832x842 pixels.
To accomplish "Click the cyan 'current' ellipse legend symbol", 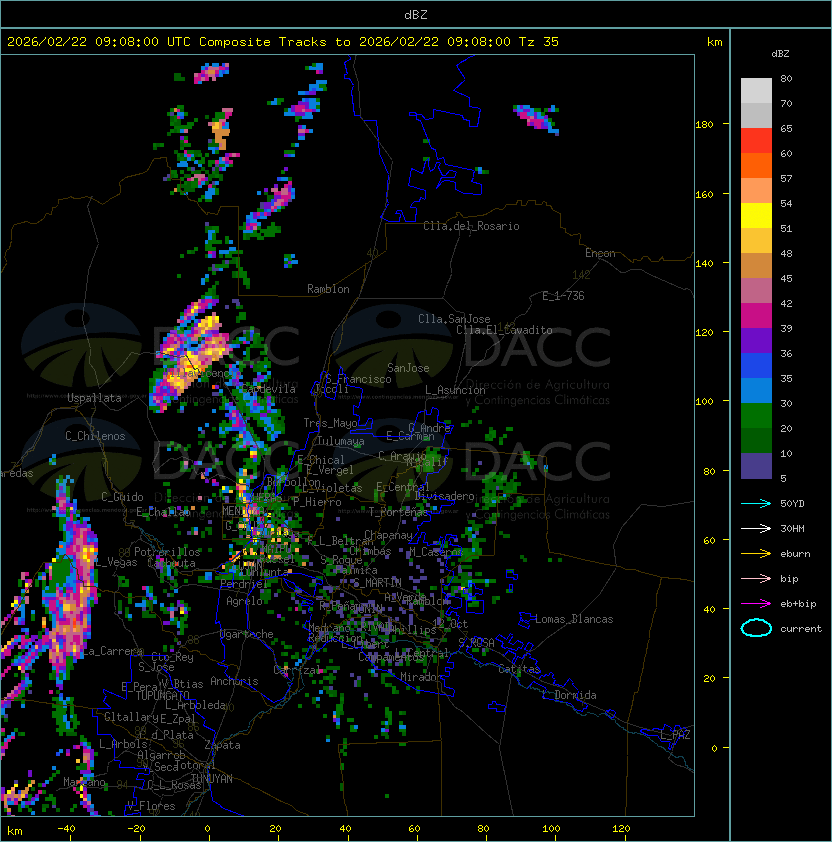I will pyautogui.click(x=756, y=628).
